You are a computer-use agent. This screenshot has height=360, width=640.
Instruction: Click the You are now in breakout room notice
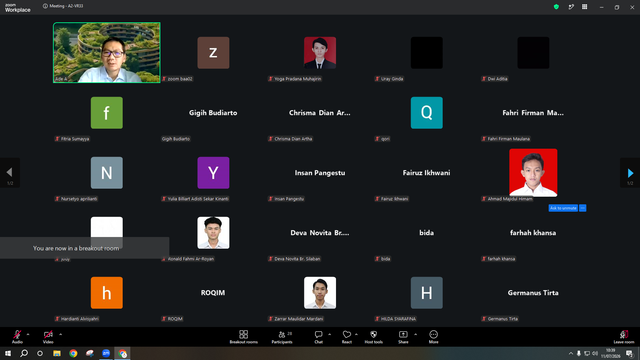84,248
